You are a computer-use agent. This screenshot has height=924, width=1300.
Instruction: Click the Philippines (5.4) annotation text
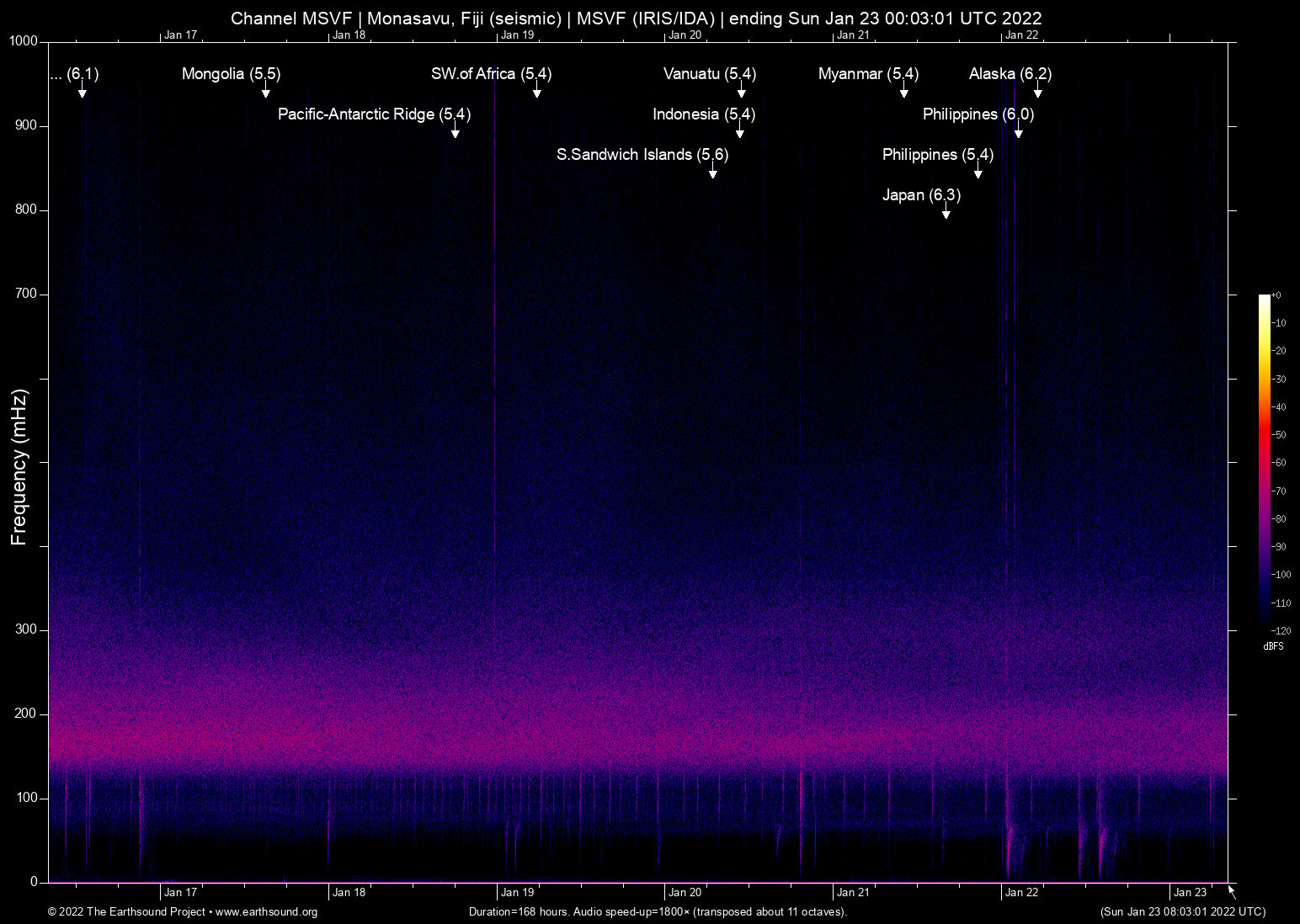[x=937, y=155]
